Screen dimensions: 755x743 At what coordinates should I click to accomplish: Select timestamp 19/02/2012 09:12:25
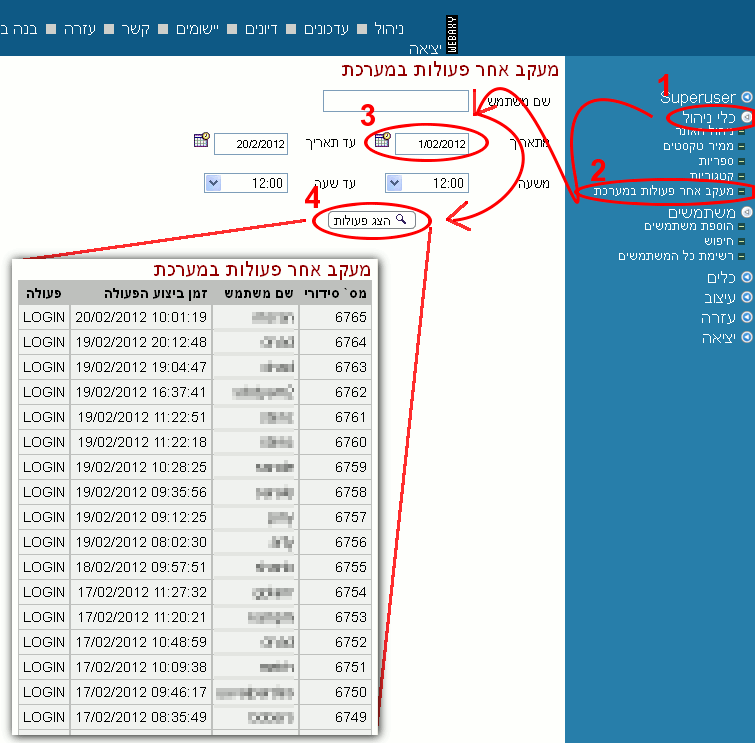click(141, 517)
